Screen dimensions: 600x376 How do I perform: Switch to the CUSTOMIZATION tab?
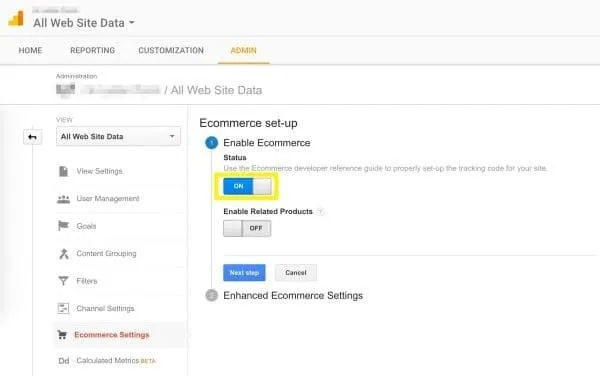pyautogui.click(x=171, y=50)
